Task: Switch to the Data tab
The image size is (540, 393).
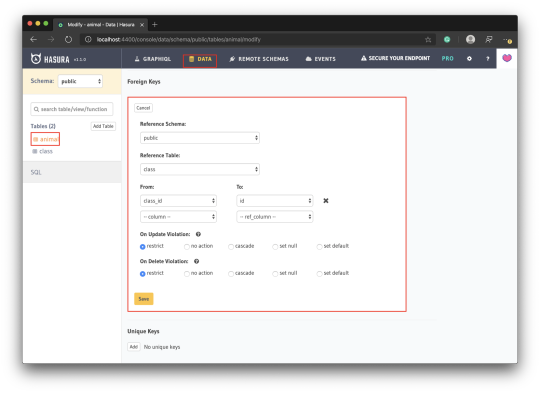Action: (x=200, y=59)
